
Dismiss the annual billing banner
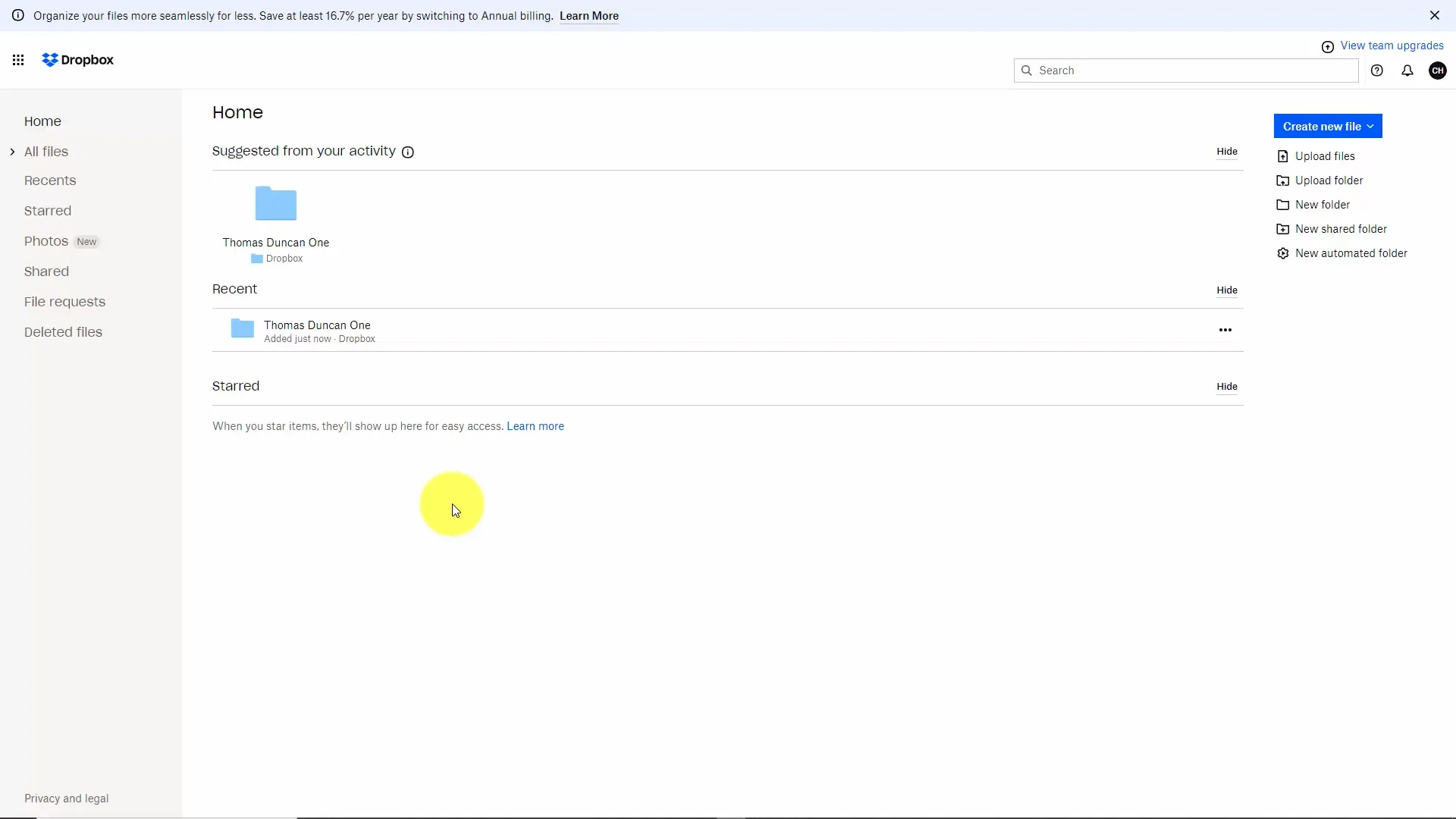(1435, 15)
